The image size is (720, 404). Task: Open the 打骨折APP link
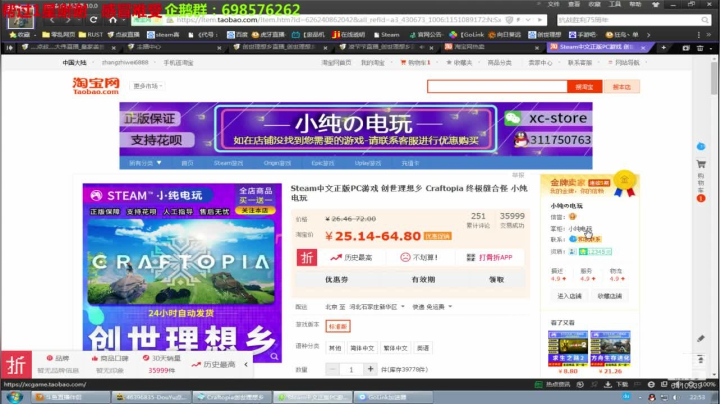(490, 258)
